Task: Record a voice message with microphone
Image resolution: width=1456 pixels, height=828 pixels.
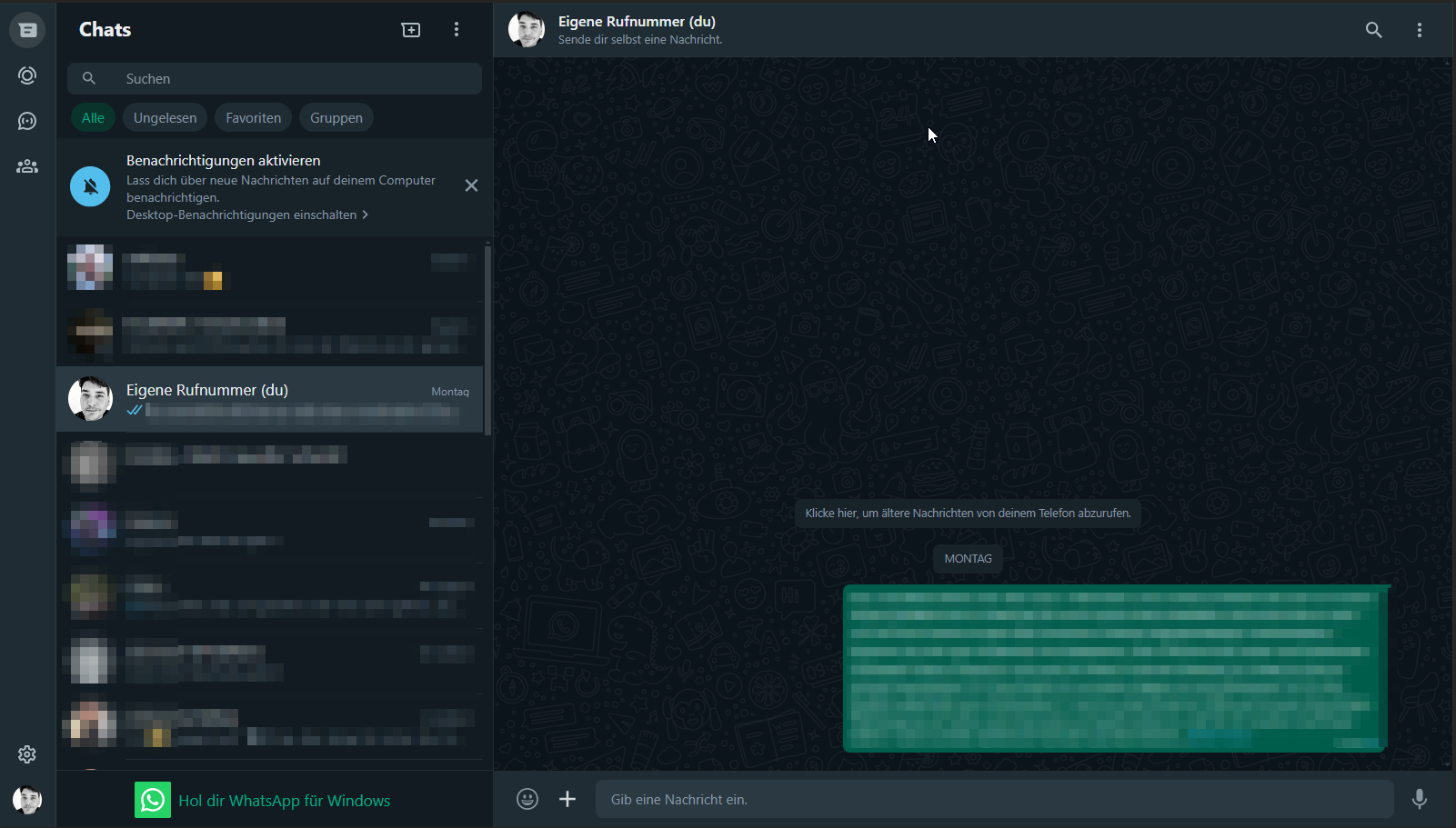Action: point(1419,799)
